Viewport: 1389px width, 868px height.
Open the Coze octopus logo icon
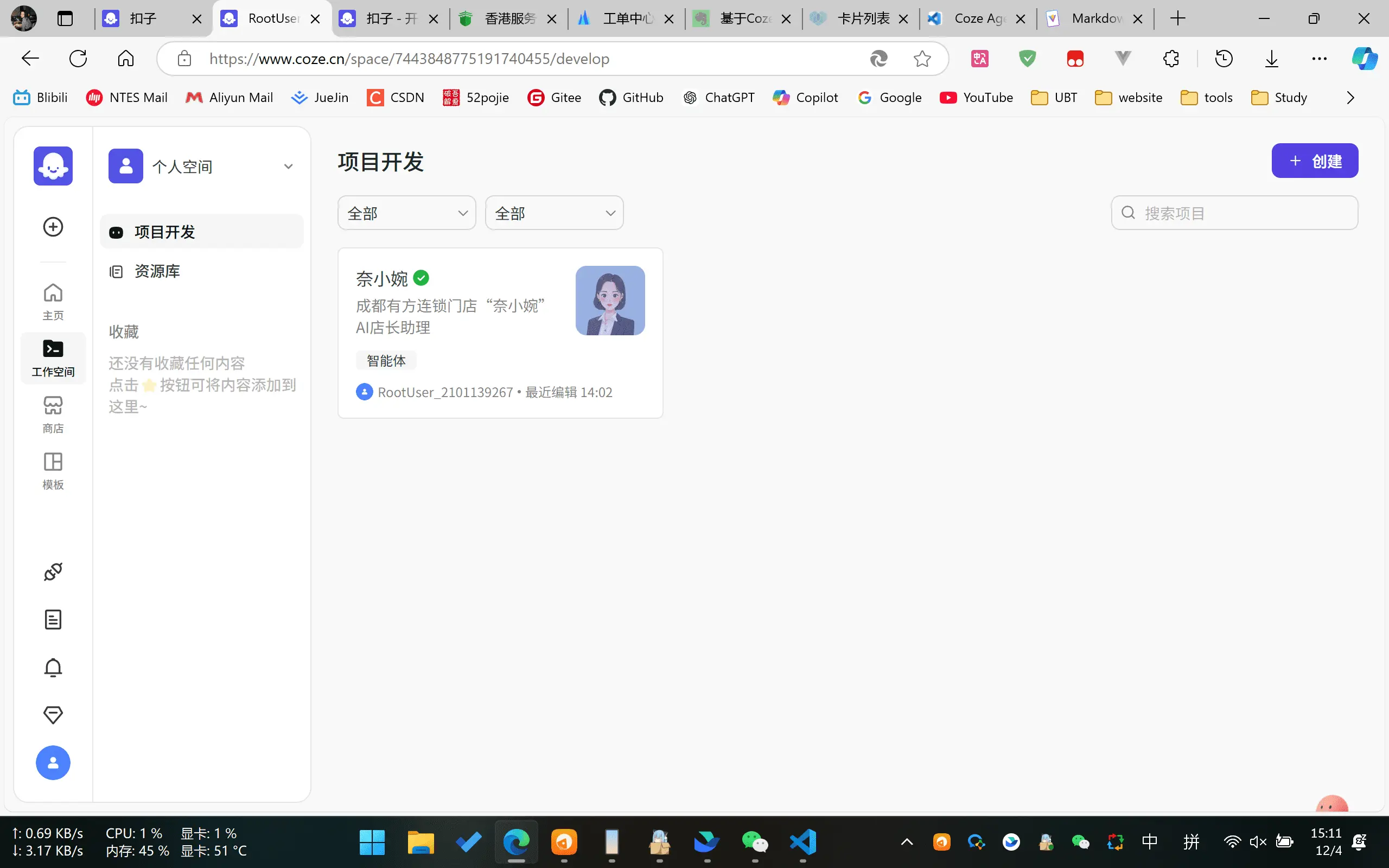[53, 166]
